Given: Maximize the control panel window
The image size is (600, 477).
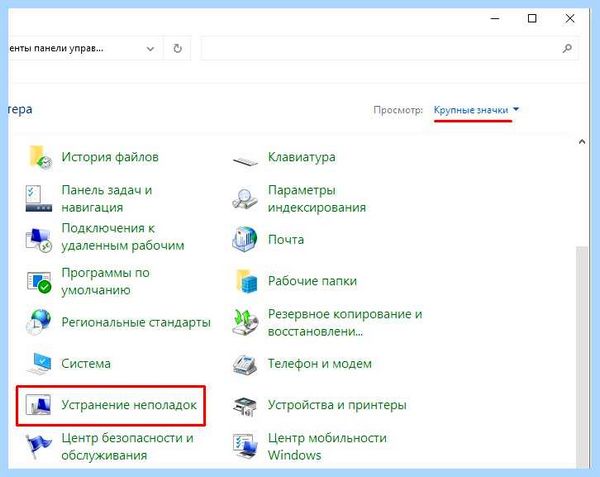Looking at the screenshot, I should (x=532, y=18).
